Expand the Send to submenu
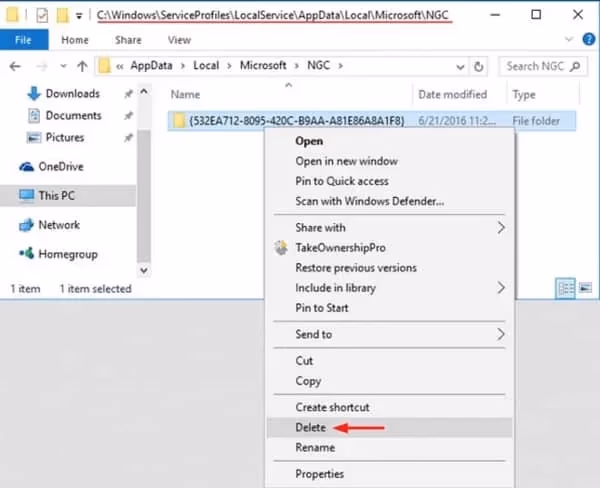Viewport: 600px width, 488px height. [390, 335]
